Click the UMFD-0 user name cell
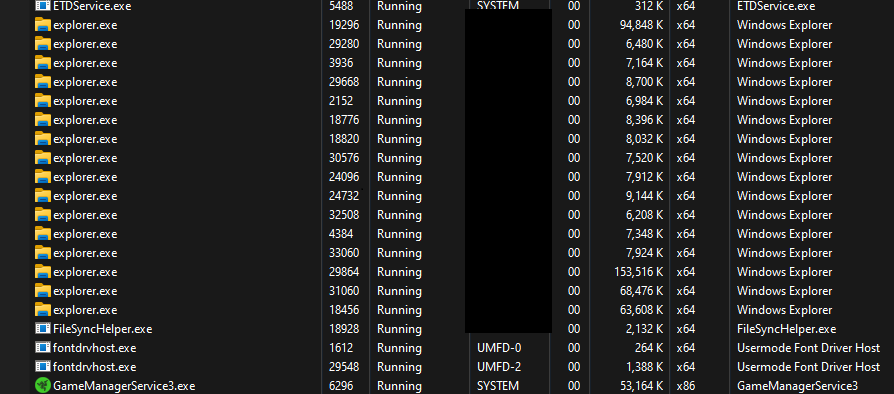 point(499,348)
